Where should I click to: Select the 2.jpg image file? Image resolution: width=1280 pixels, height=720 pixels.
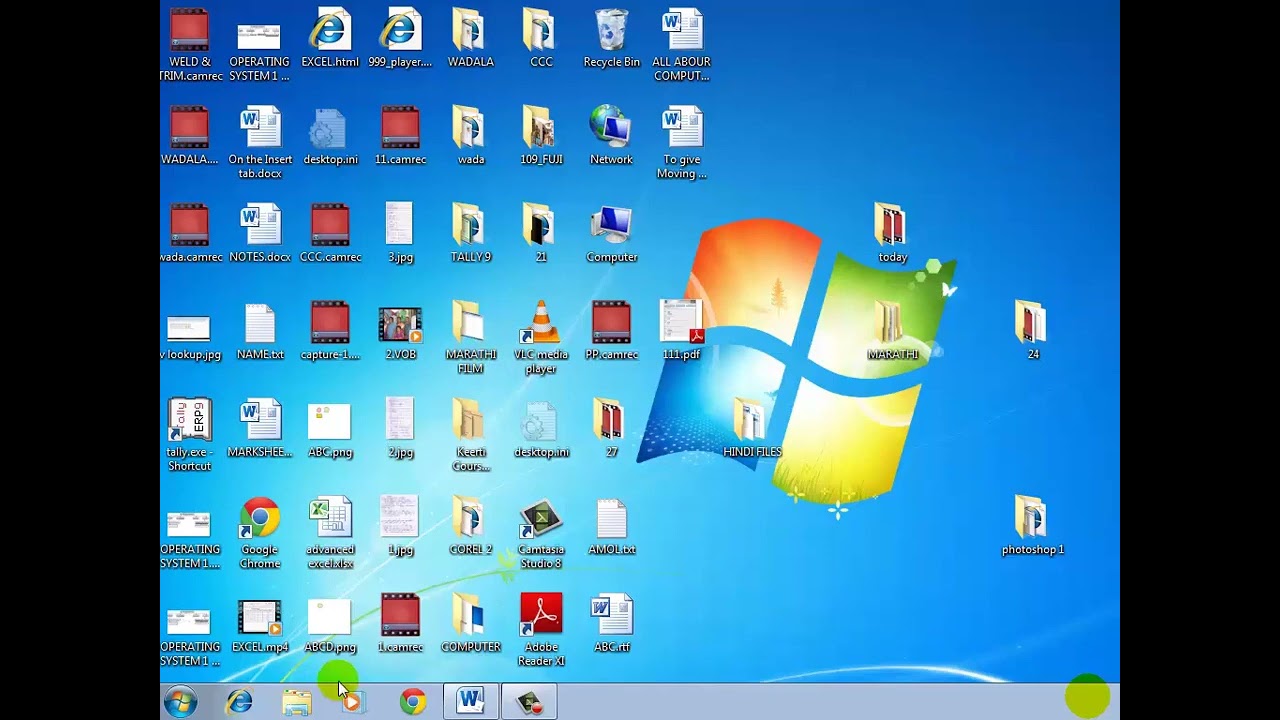[400, 428]
